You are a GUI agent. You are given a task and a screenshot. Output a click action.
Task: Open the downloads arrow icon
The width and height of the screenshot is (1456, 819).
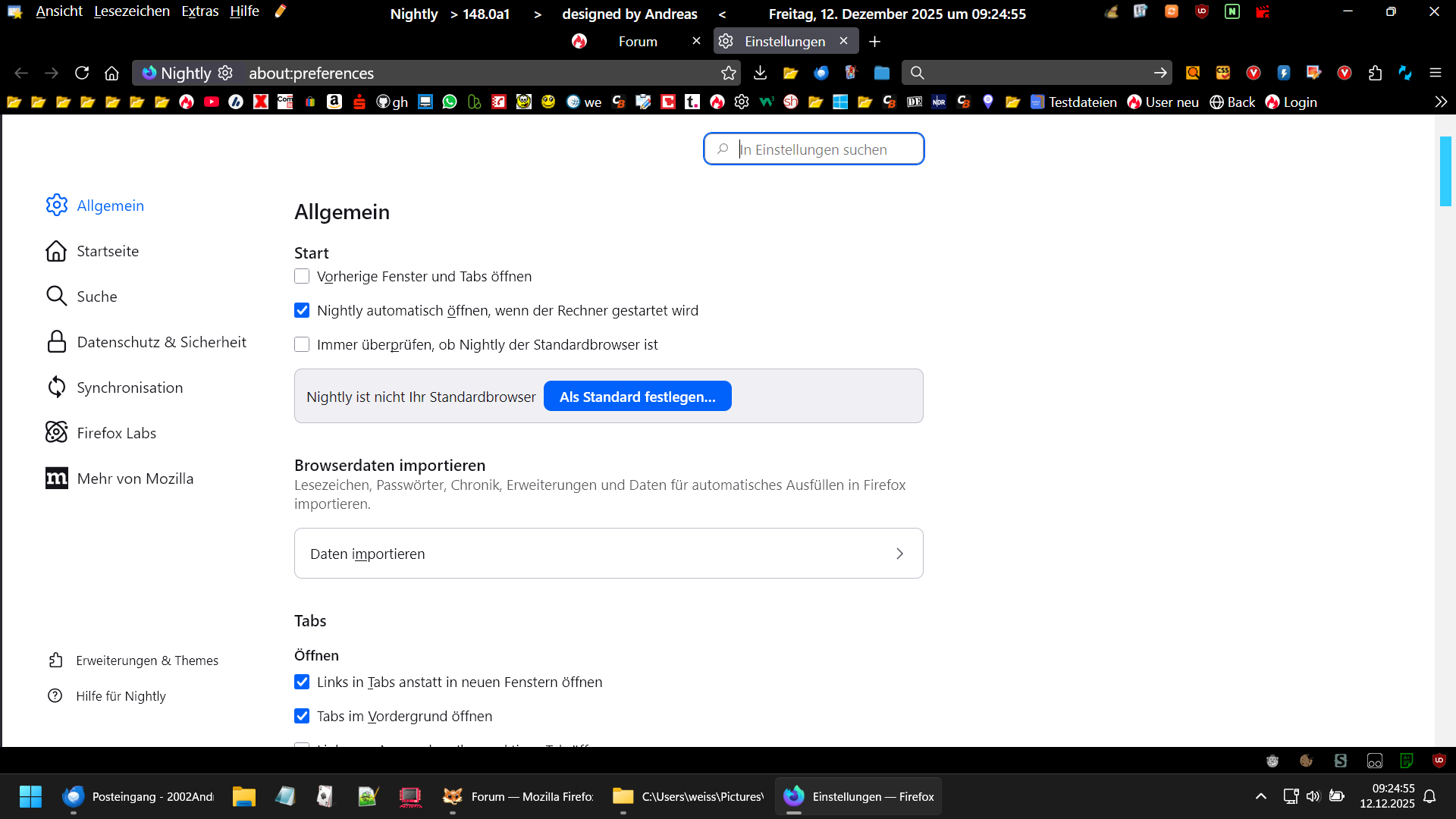760,73
